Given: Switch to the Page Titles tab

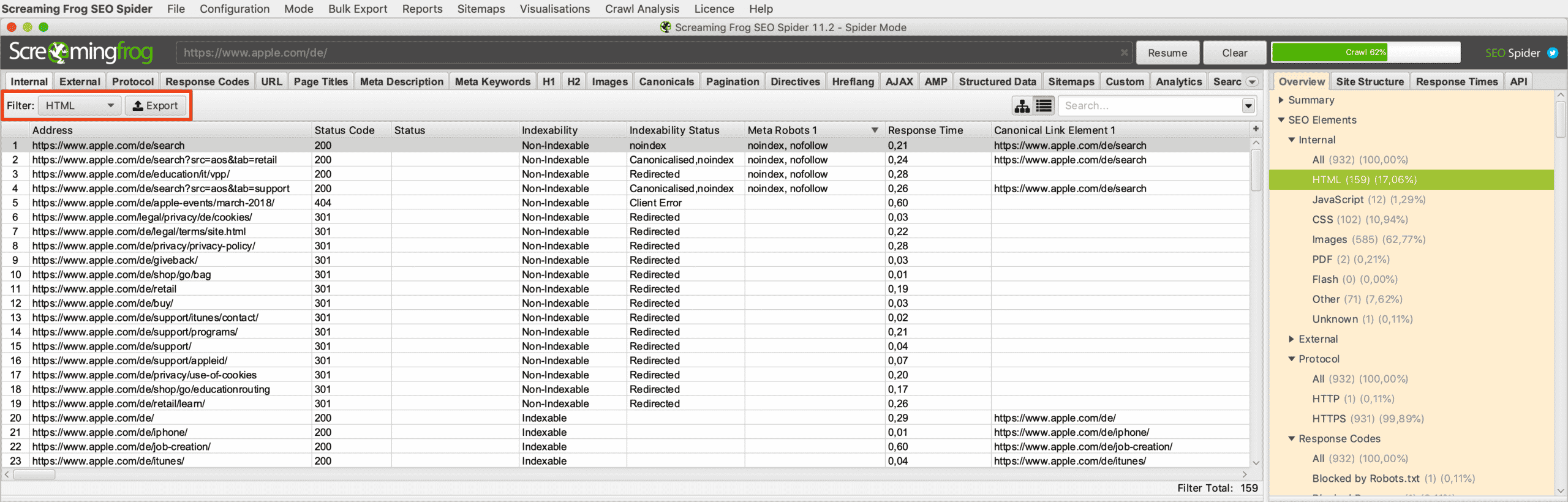Looking at the screenshot, I should tap(320, 81).
